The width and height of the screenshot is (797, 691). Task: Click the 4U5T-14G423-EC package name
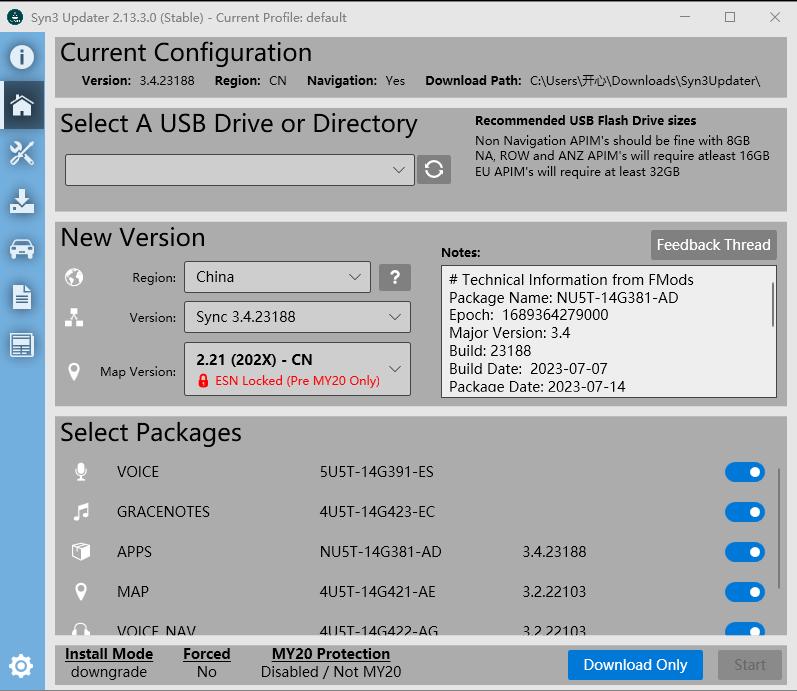tap(377, 512)
